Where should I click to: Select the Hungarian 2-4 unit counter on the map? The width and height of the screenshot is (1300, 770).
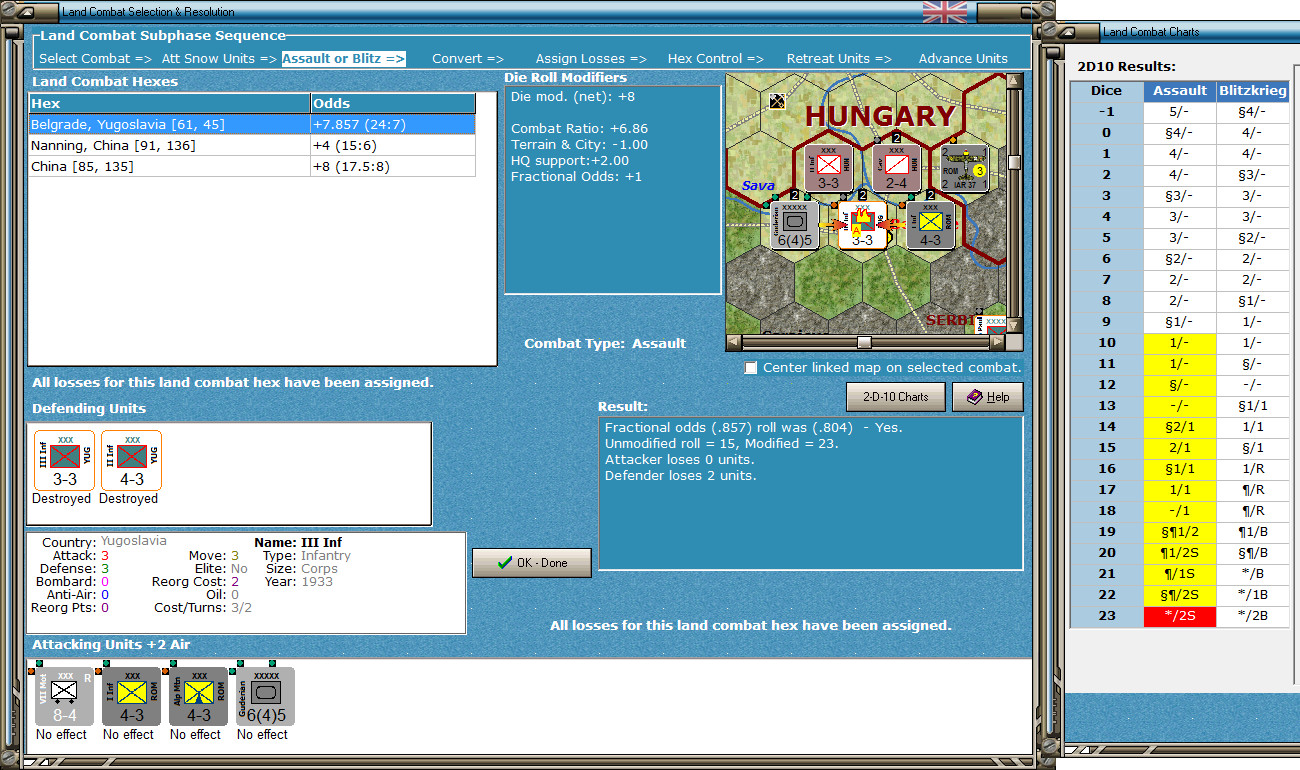pyautogui.click(x=895, y=169)
